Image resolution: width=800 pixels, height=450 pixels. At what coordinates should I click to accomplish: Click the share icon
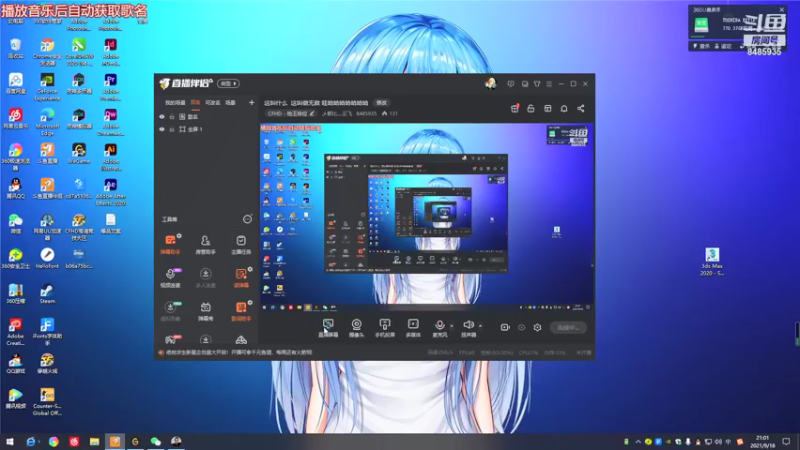pyautogui.click(x=581, y=109)
